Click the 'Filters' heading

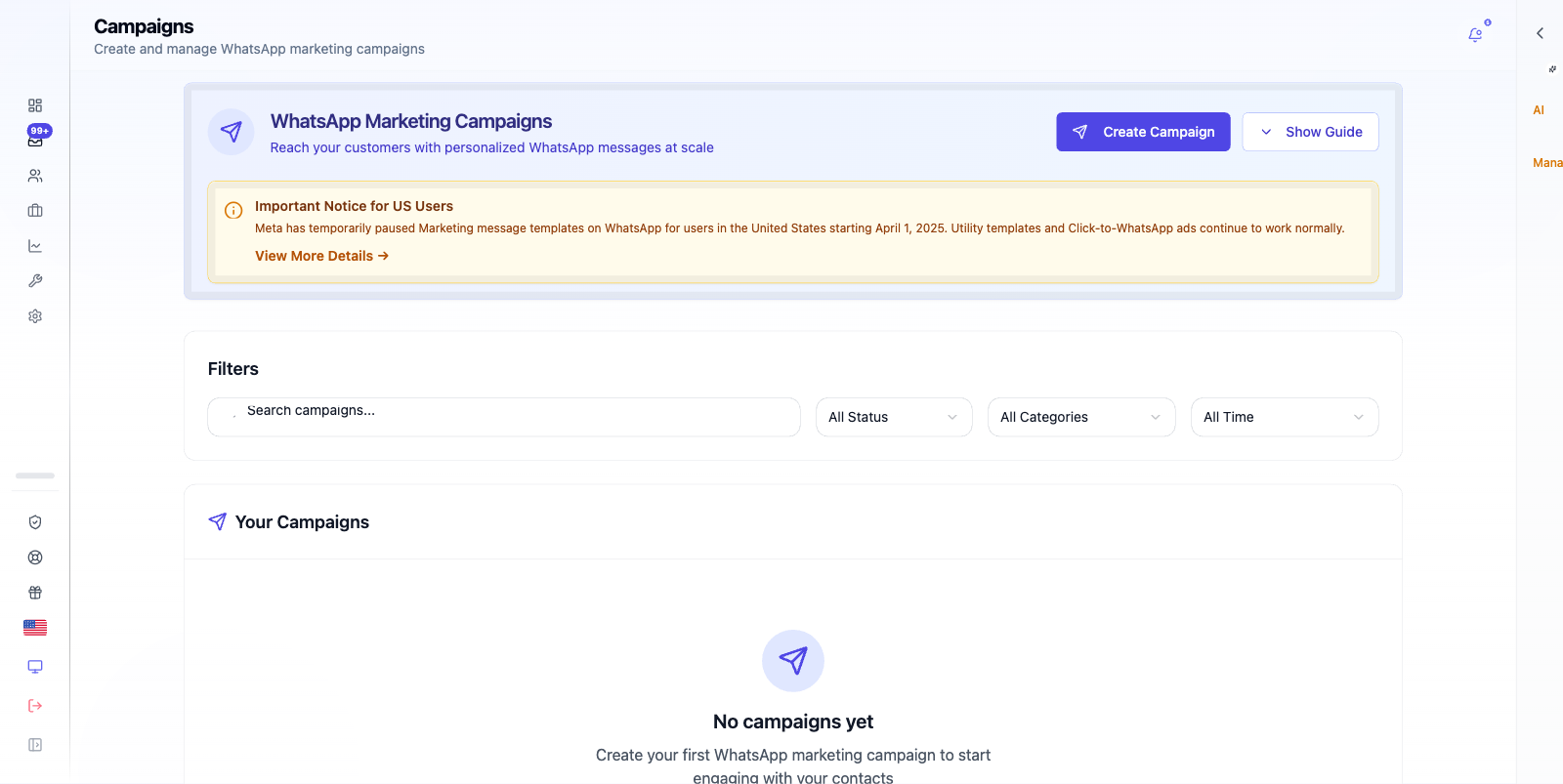(233, 369)
